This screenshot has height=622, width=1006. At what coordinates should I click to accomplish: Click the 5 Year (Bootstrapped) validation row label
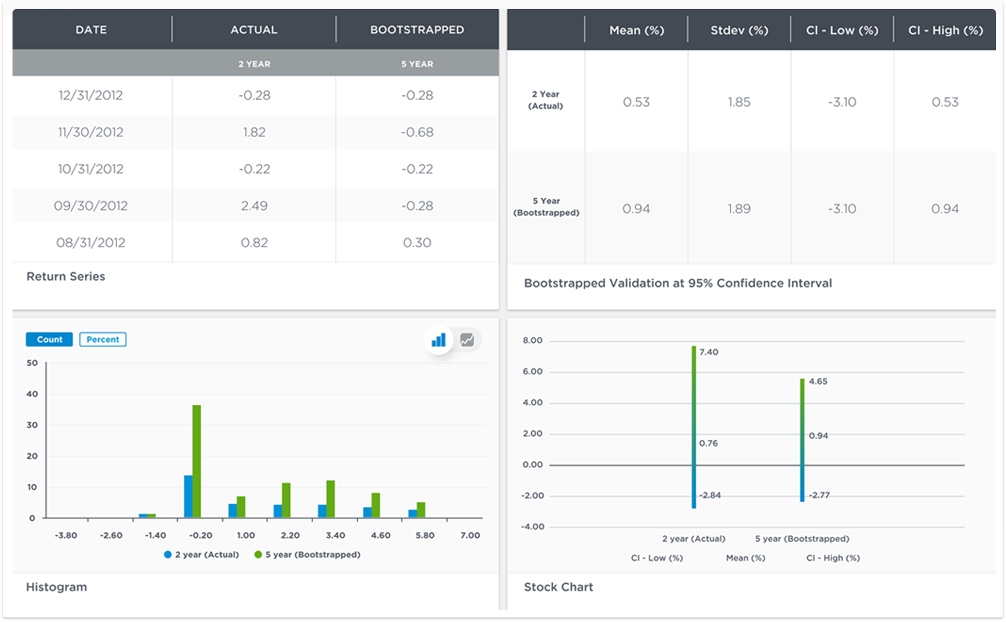pyautogui.click(x=546, y=207)
